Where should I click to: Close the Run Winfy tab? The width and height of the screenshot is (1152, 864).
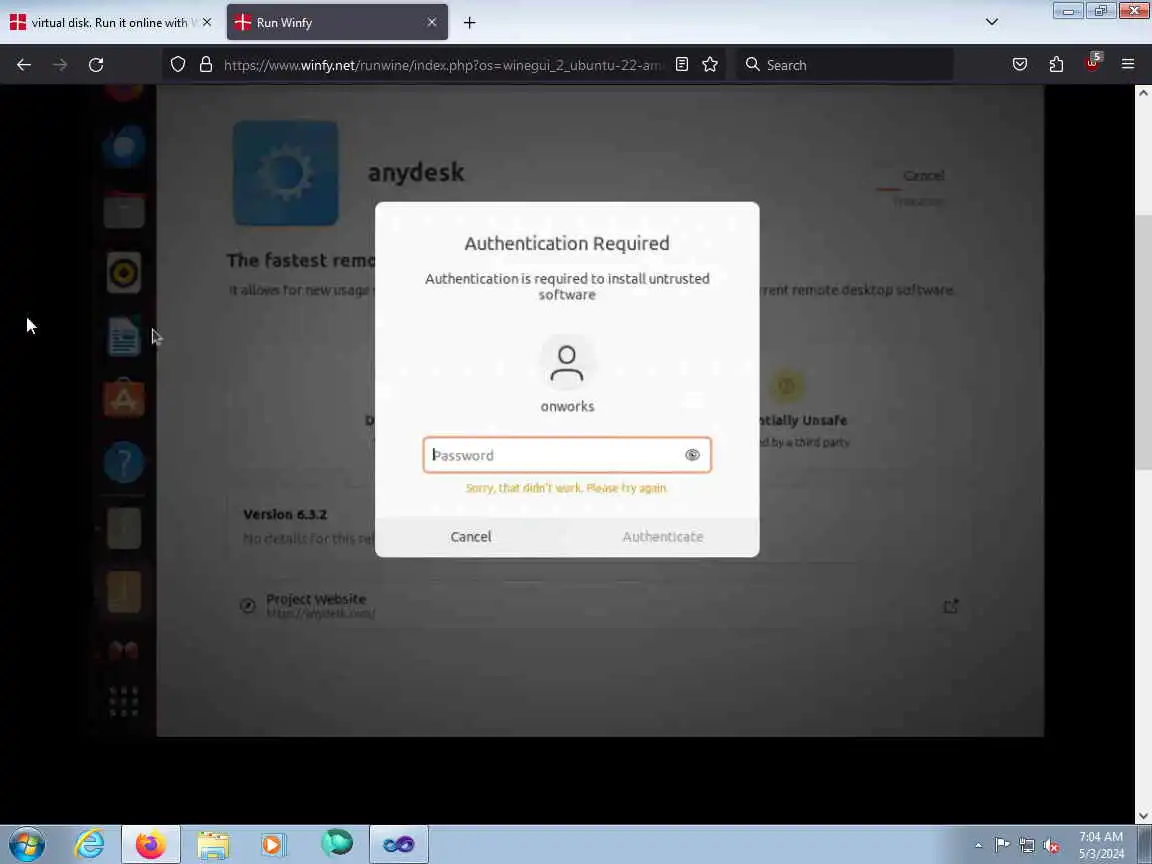(x=432, y=23)
